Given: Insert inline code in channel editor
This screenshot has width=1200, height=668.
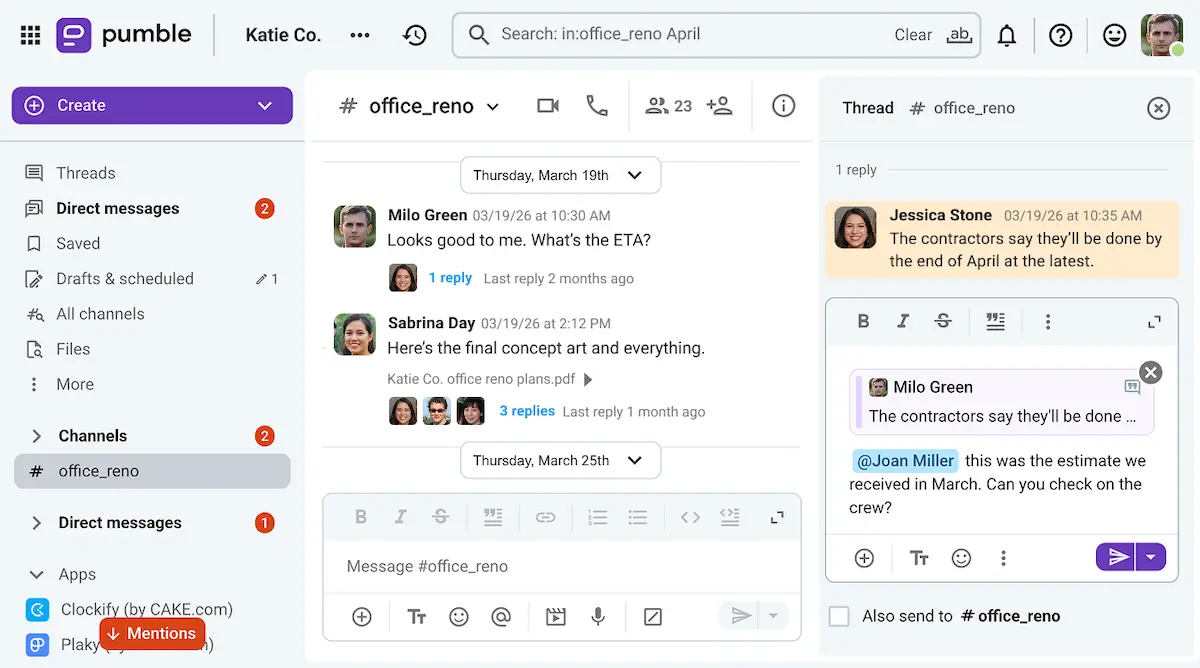Looking at the screenshot, I should point(690,517).
